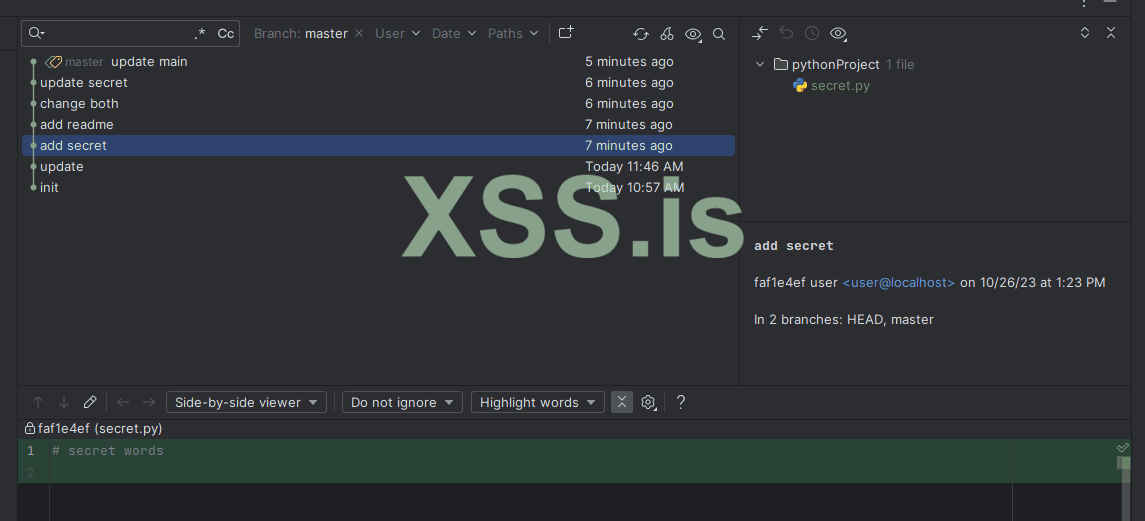The image size is (1145, 521).
Task: Open log view options eye icon
Action: coord(693,34)
